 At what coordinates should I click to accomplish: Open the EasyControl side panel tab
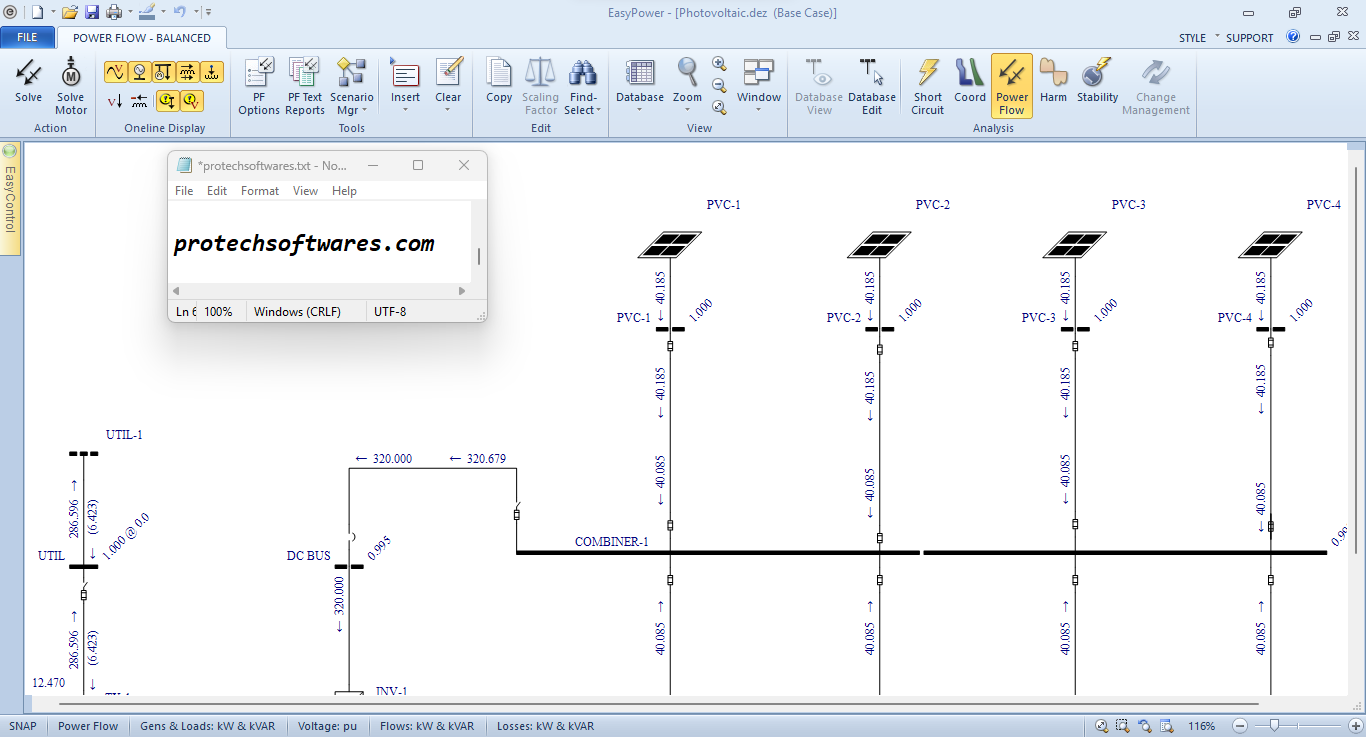(10, 199)
